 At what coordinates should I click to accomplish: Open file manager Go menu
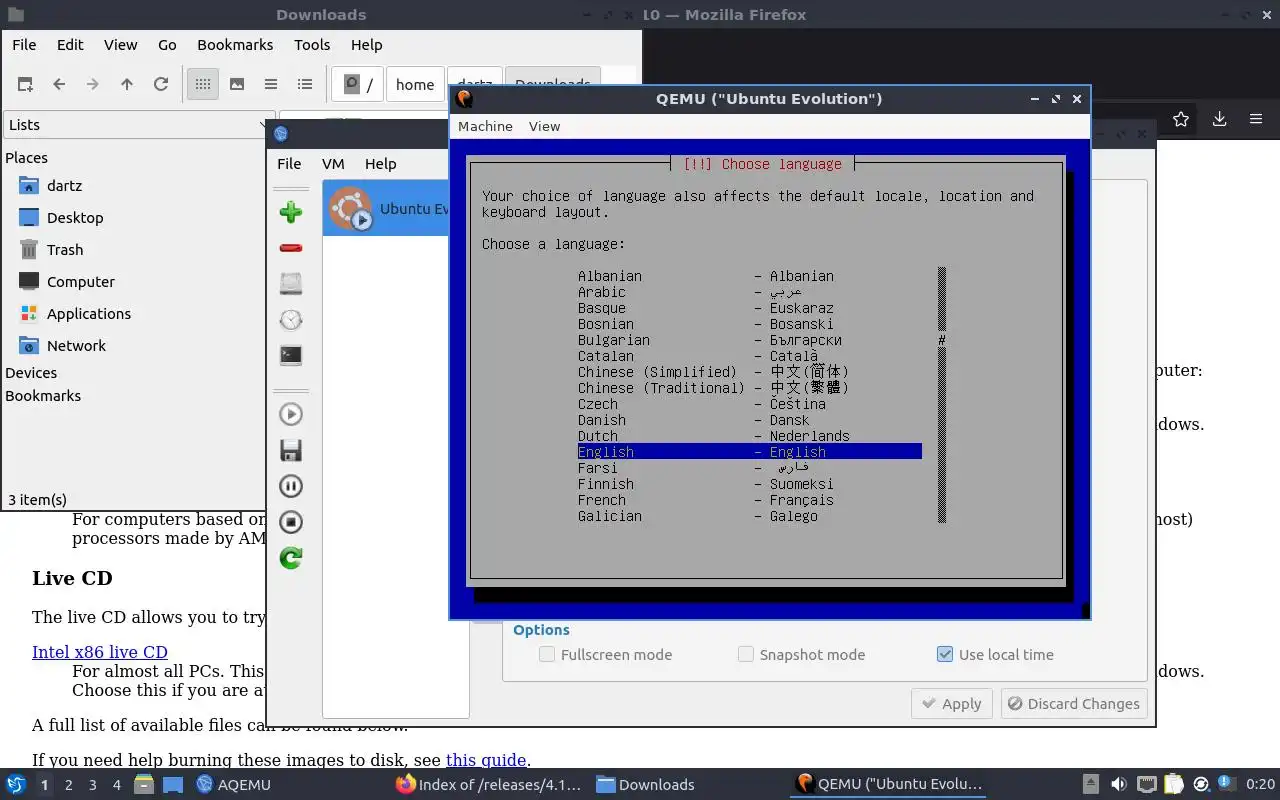(167, 45)
